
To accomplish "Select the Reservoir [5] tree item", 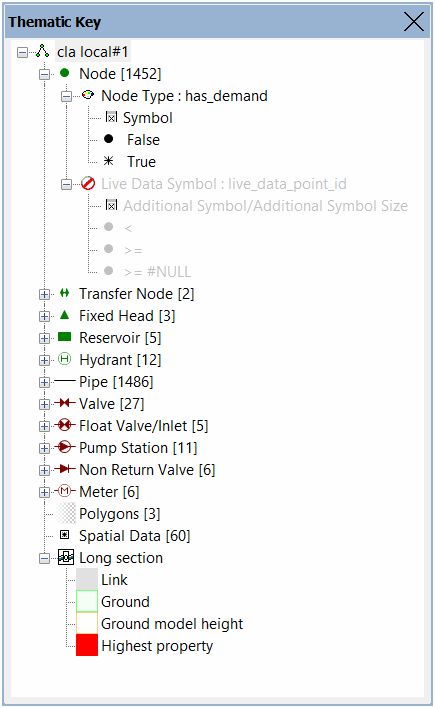I will (x=120, y=338).
